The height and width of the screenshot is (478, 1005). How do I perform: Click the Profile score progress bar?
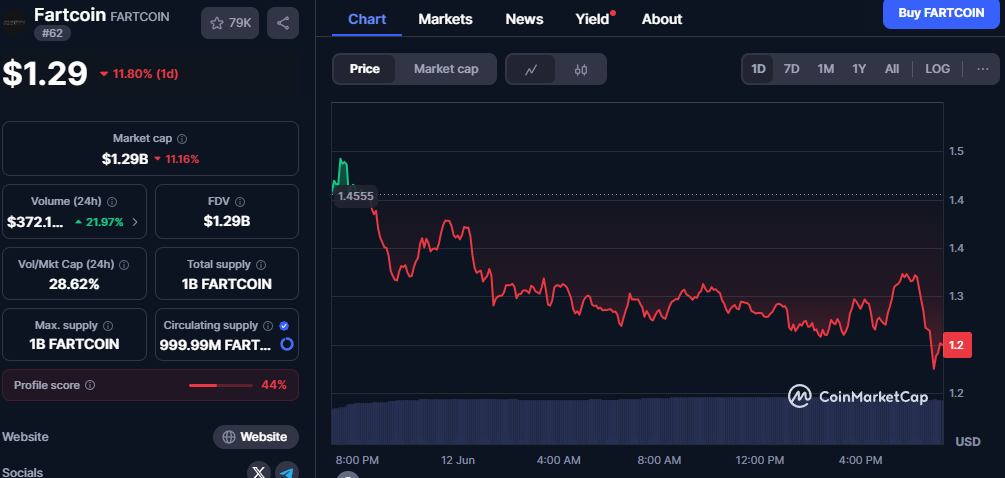pos(220,385)
